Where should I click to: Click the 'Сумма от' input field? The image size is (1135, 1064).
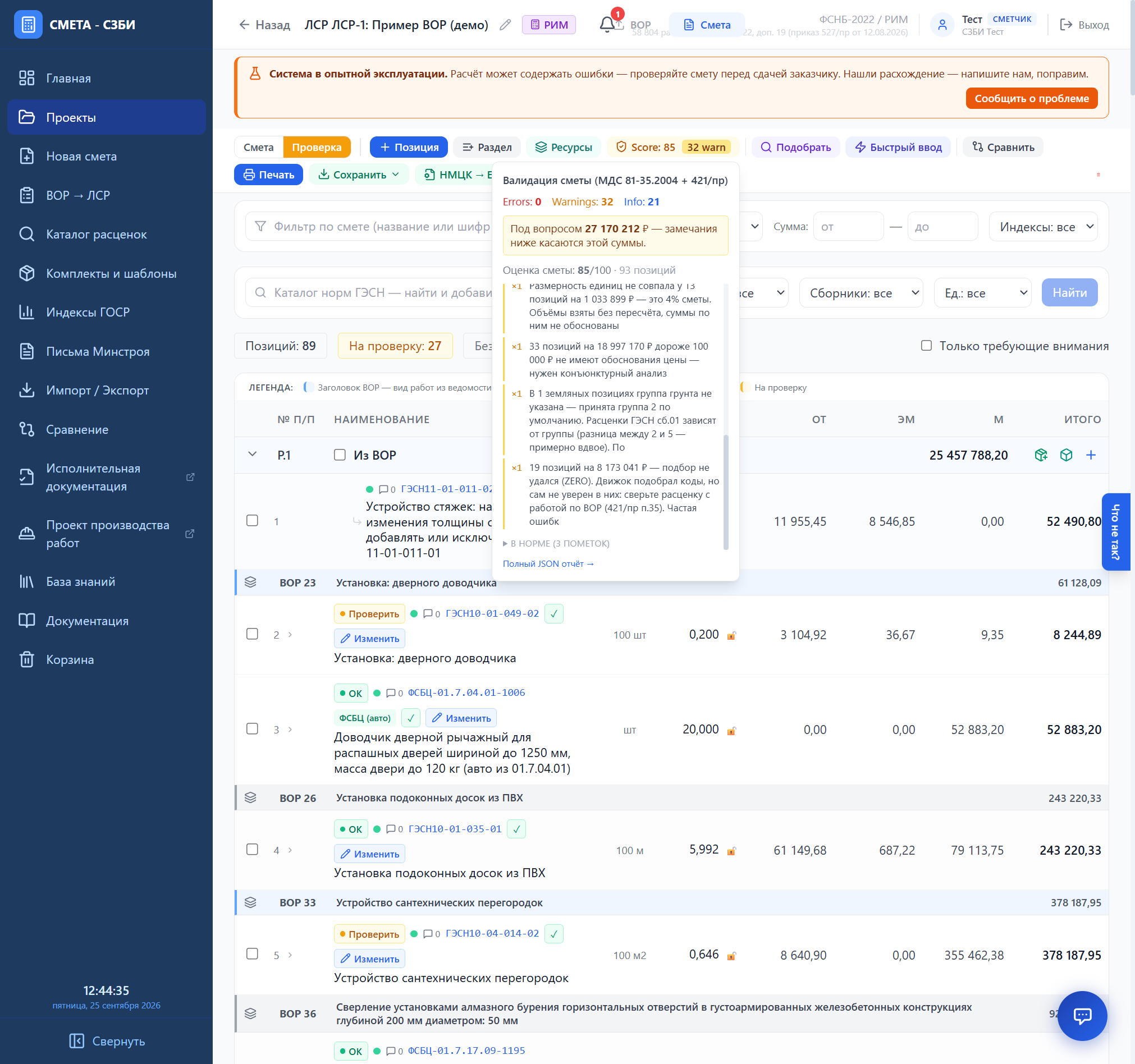848,227
